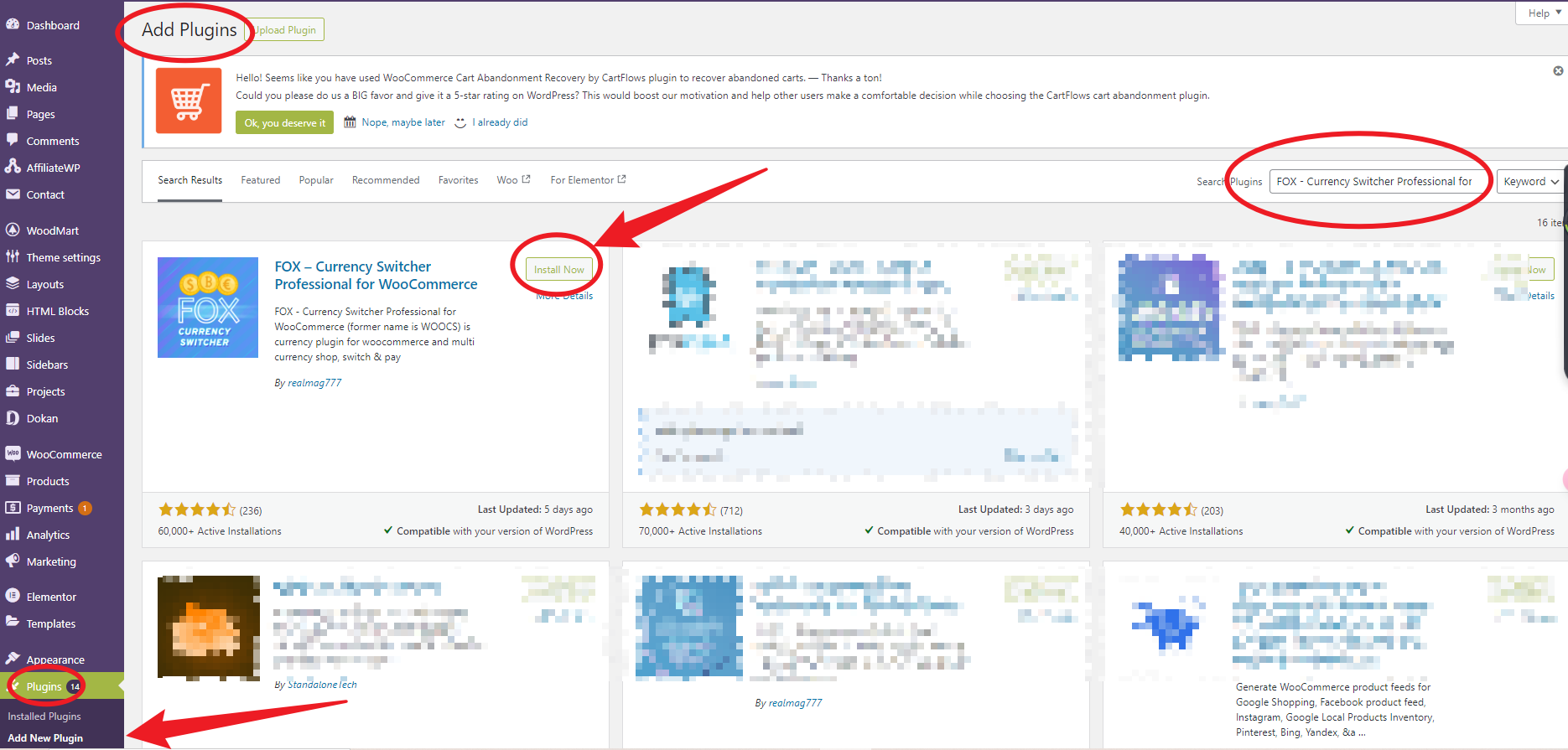Click the Layouts layers icon

13,284
